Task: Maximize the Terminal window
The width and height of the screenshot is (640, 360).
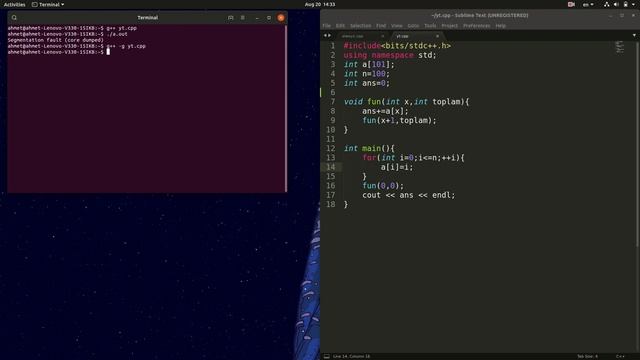Action: point(269,18)
